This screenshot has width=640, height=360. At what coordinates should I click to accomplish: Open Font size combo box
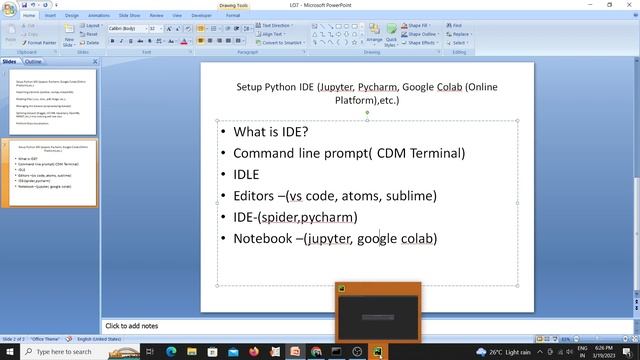coord(156,29)
